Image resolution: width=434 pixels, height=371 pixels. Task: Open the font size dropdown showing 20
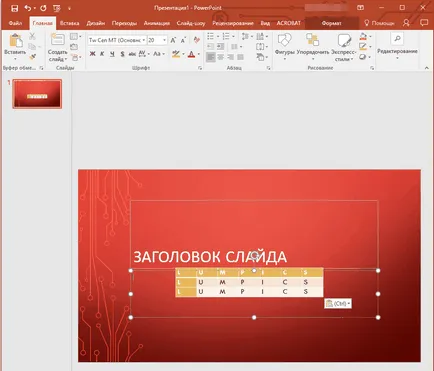pos(164,40)
